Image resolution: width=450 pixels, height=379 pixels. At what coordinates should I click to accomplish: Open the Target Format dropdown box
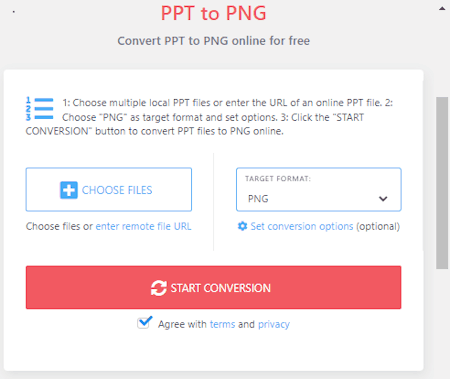[x=319, y=189]
